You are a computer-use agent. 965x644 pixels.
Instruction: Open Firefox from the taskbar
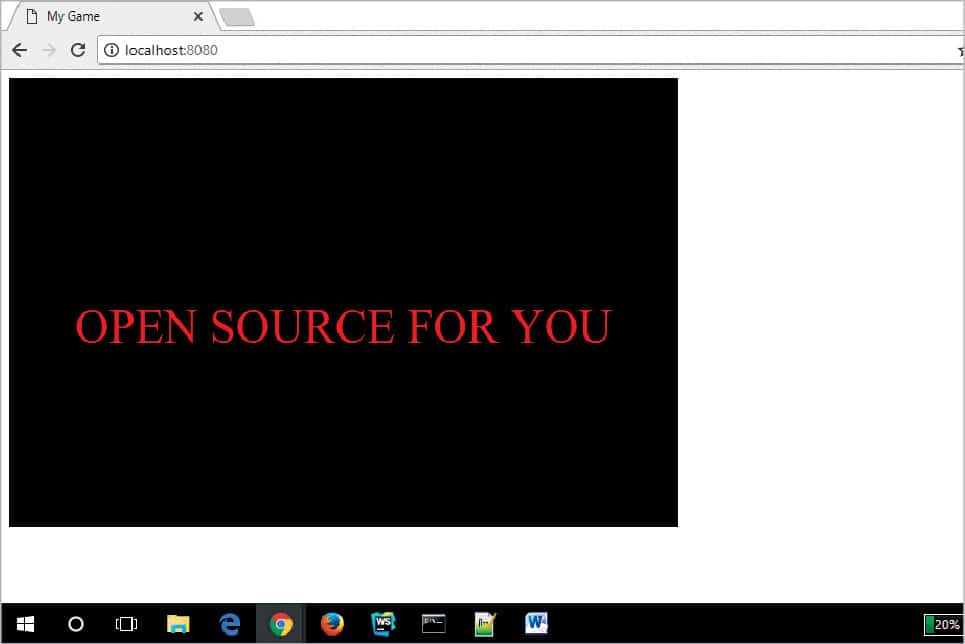332,624
